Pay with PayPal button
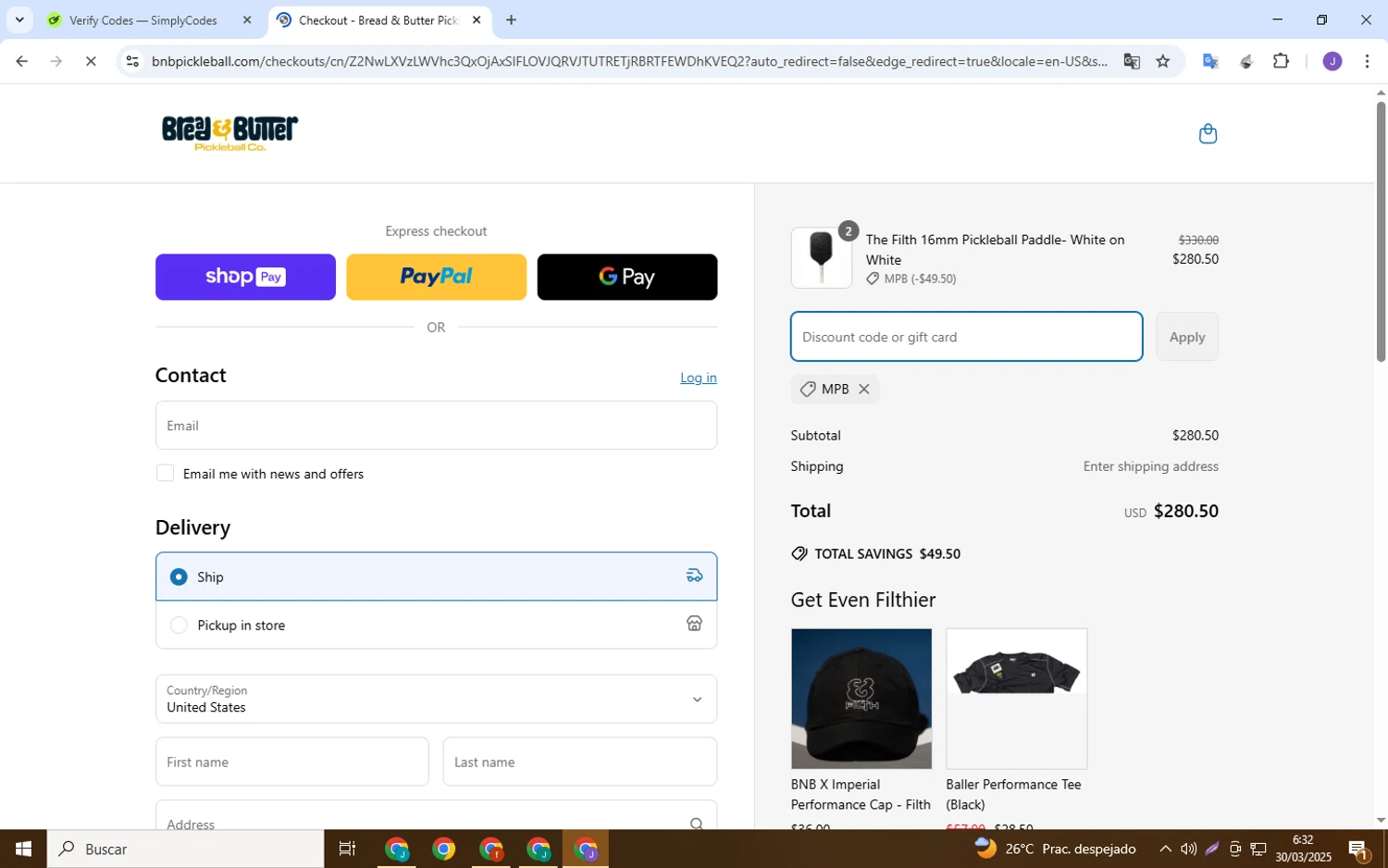The height and width of the screenshot is (868, 1388). 436,277
